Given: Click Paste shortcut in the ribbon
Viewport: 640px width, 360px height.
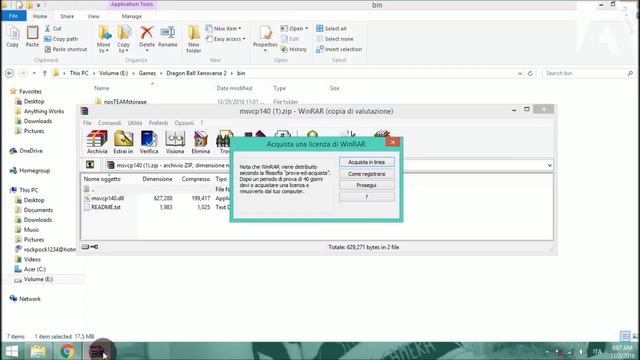Looking at the screenshot, I should click(x=66, y=49).
